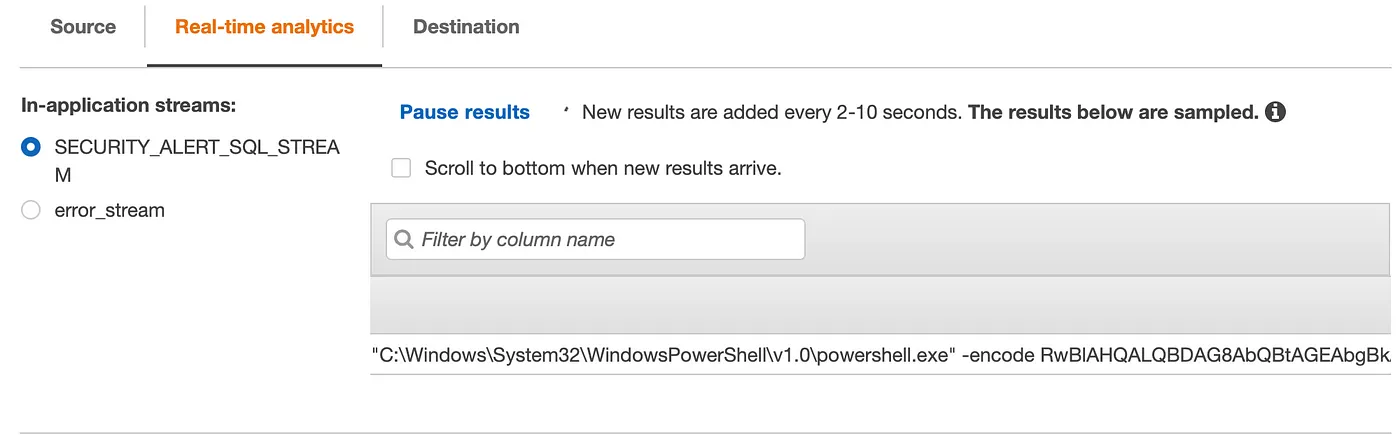Select the error_stream radio button
Screen dimensions: 1400x435
tap(31, 210)
